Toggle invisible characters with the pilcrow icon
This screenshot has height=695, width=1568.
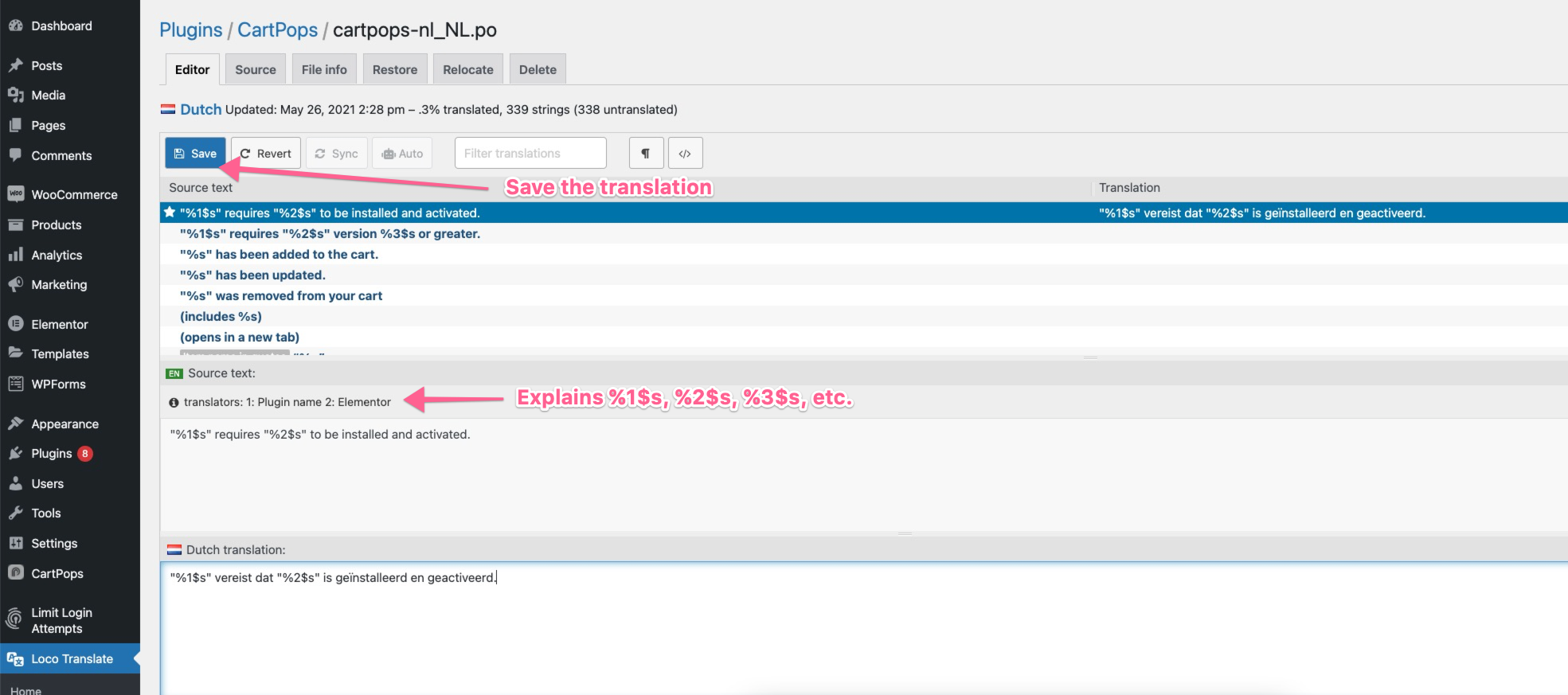[646, 154]
